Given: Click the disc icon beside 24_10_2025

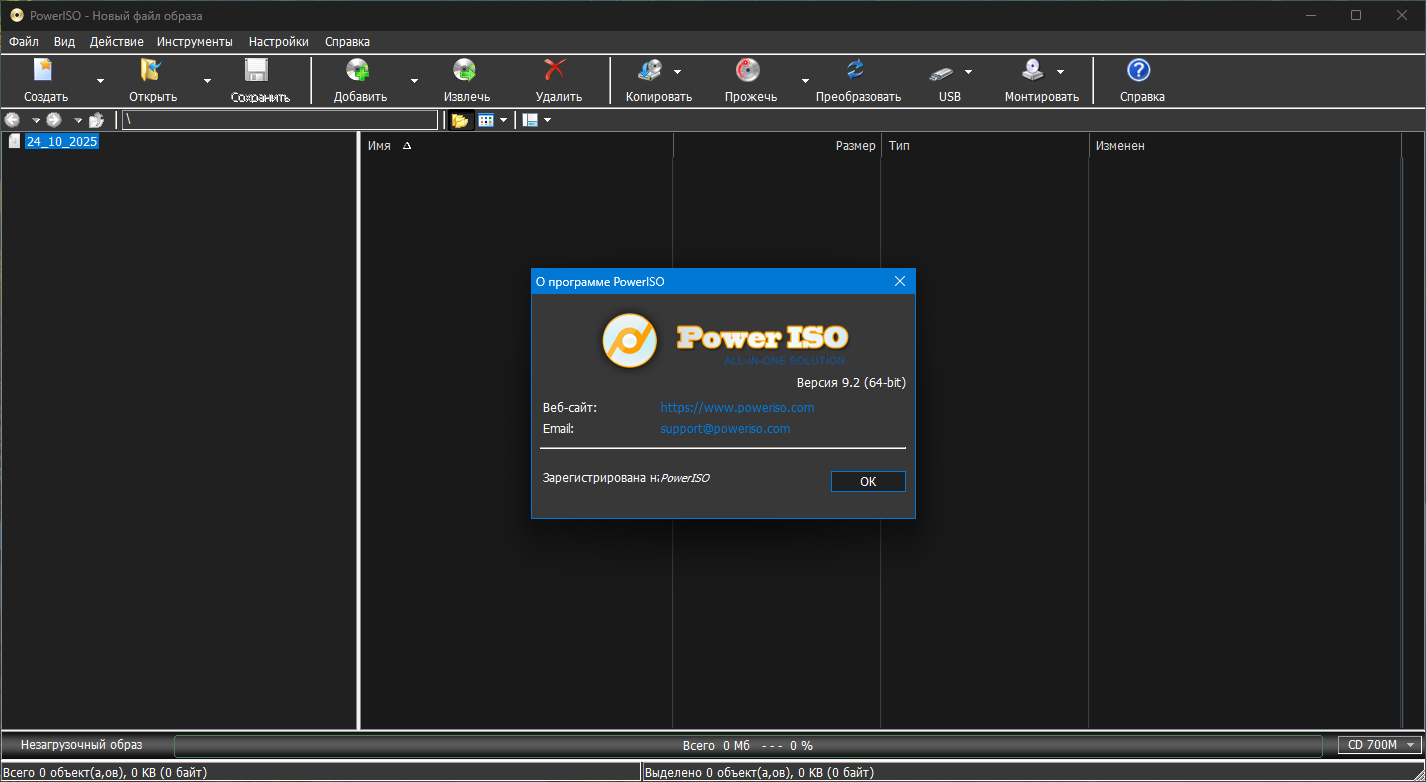Looking at the screenshot, I should 14,142.
